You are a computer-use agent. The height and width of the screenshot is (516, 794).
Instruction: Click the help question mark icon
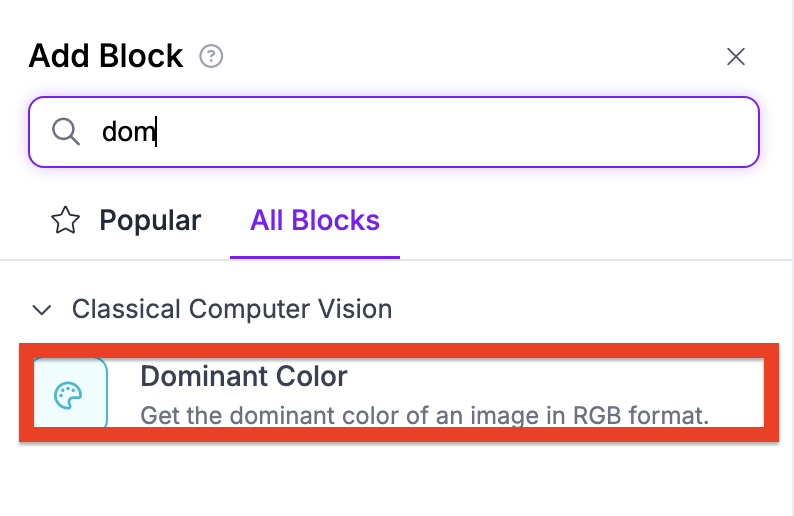211,56
